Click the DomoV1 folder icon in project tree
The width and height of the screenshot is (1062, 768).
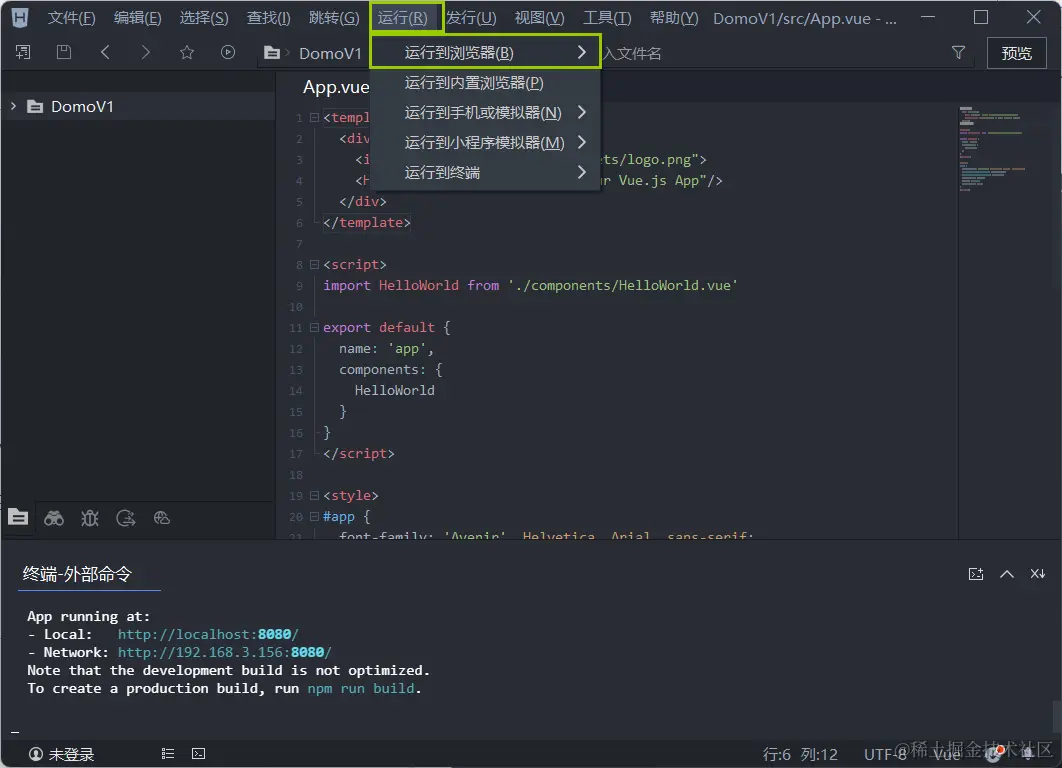tap(35, 107)
